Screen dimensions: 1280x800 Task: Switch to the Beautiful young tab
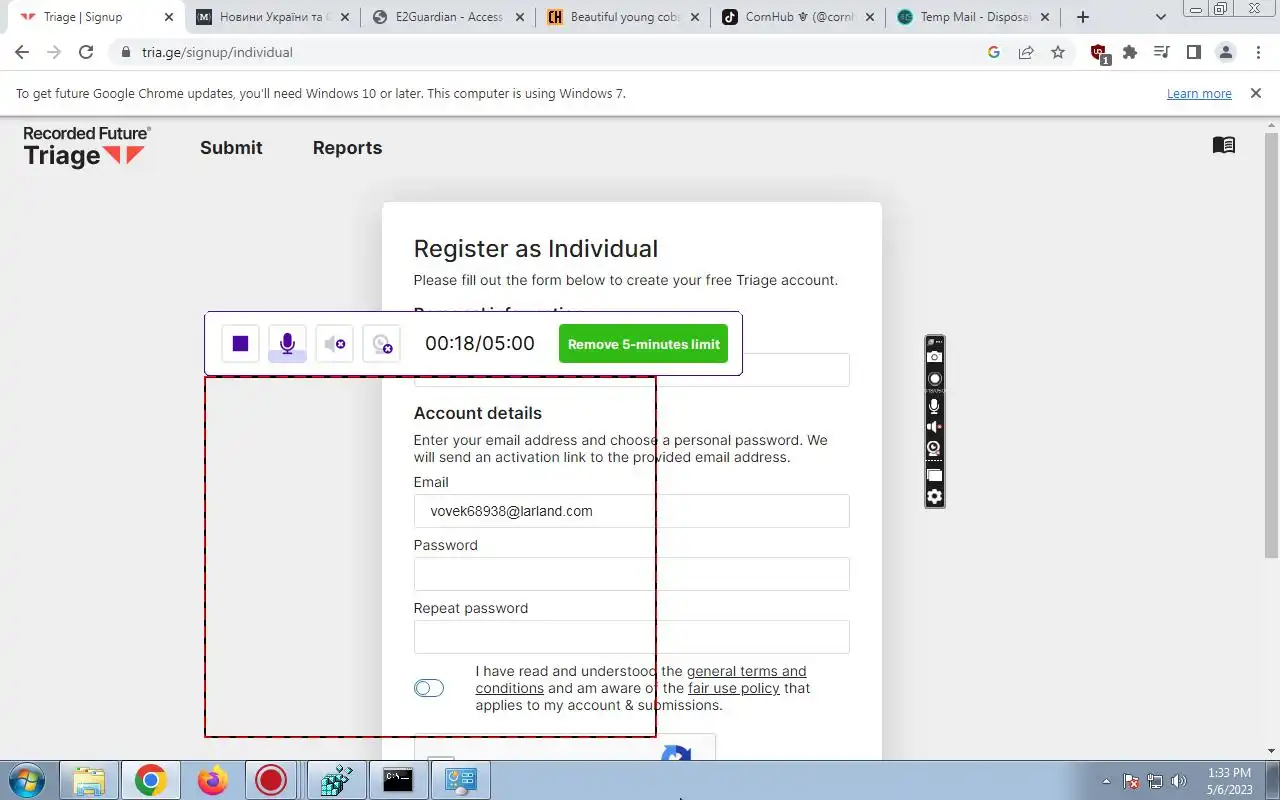(x=620, y=17)
